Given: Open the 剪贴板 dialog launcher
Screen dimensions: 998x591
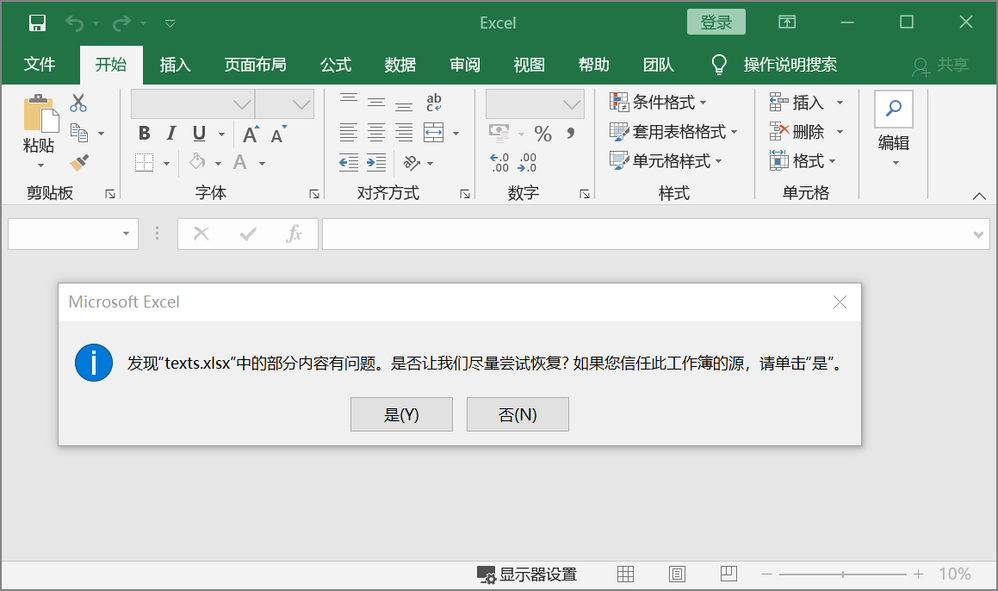Looking at the screenshot, I should coord(110,193).
